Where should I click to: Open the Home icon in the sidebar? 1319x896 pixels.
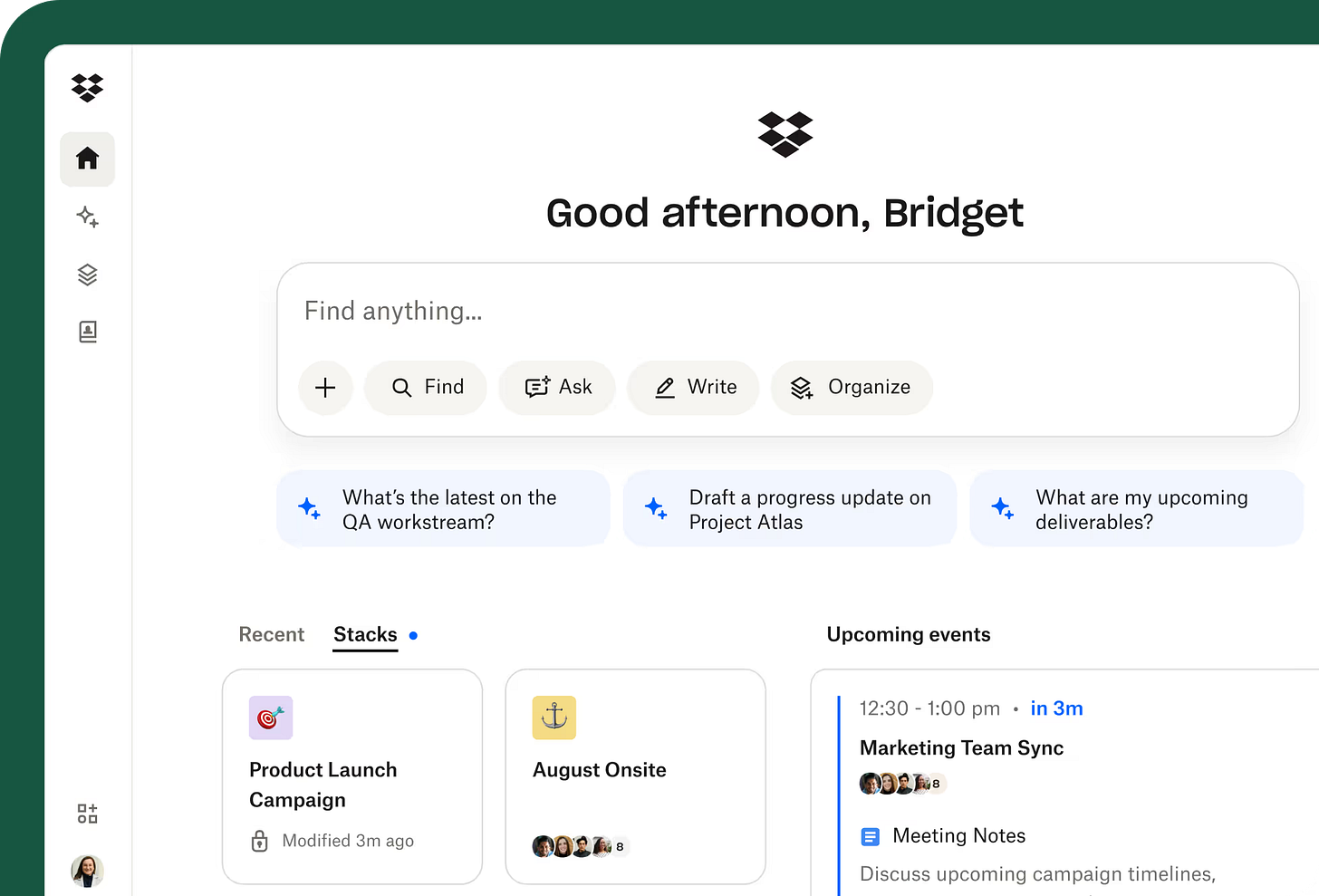click(x=87, y=159)
